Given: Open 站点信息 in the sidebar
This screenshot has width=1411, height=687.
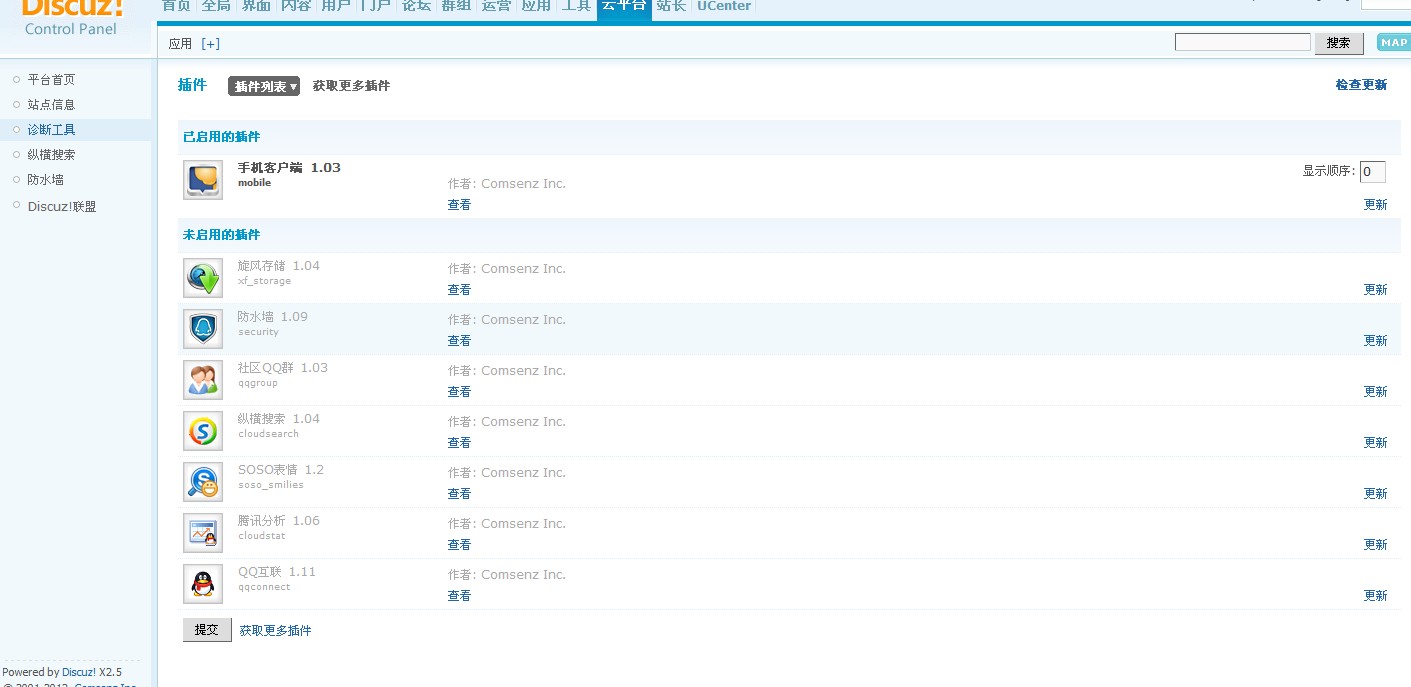Looking at the screenshot, I should click(x=51, y=105).
